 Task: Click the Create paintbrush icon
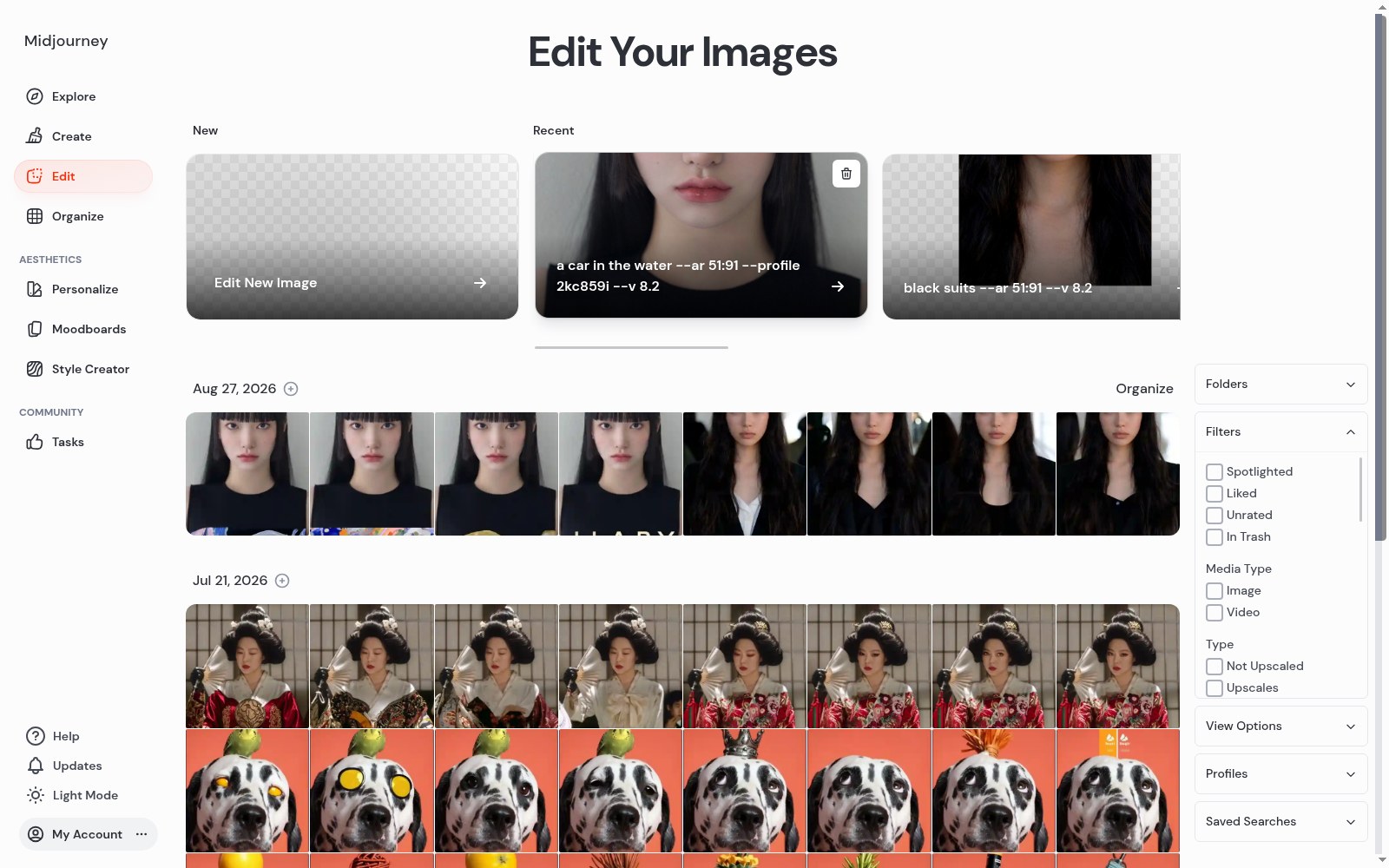[35, 136]
